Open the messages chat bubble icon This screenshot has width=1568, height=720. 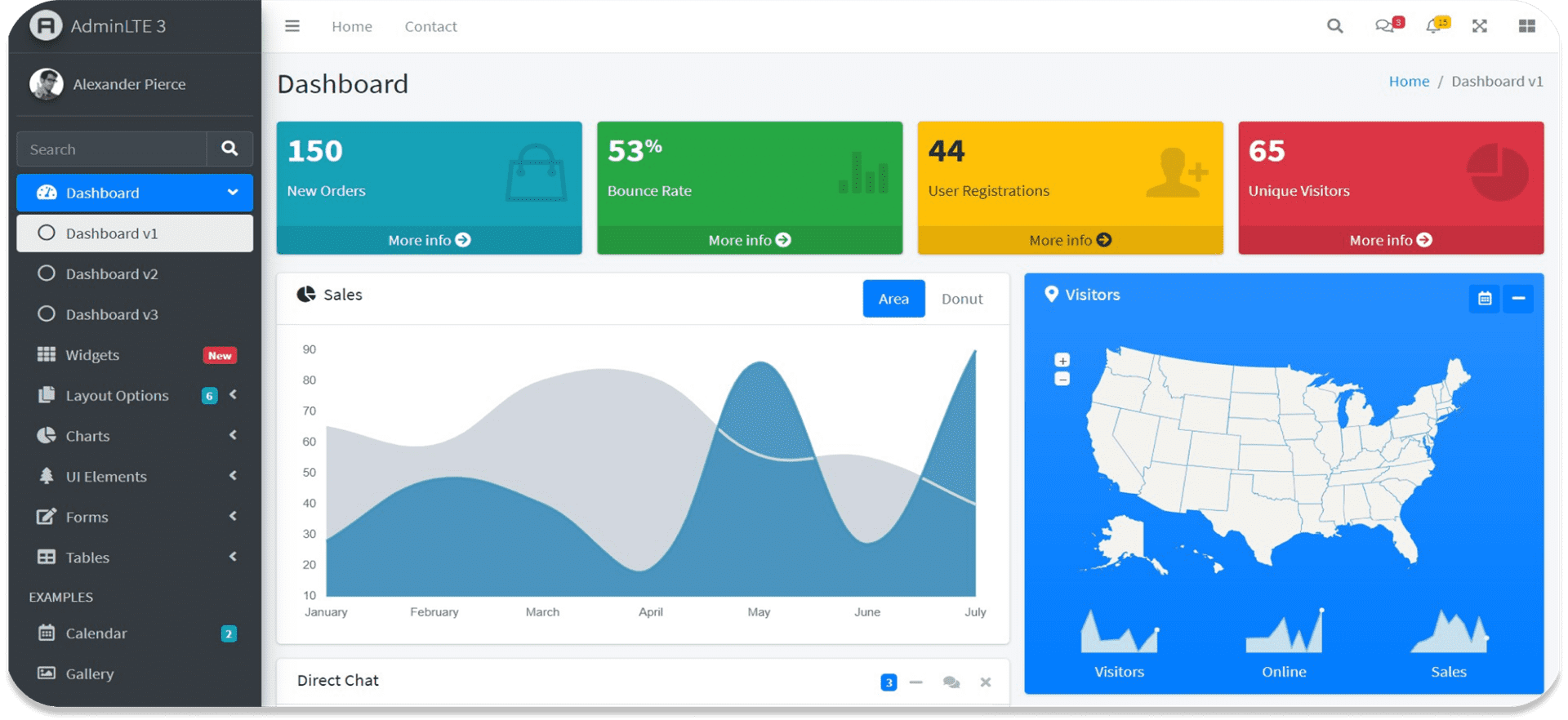pyautogui.click(x=1384, y=26)
